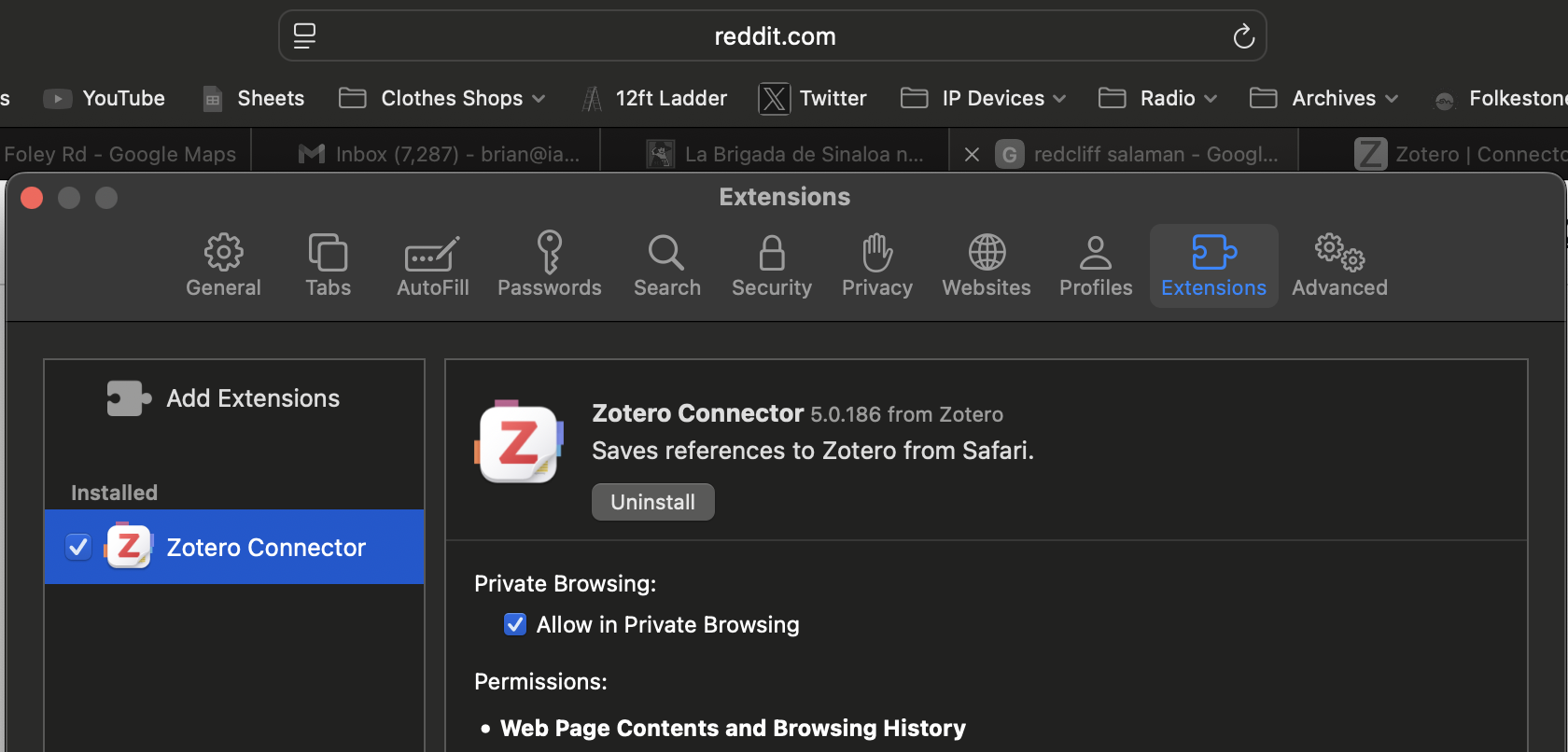1568x752 pixels.
Task: Expand the Radio bookmark folder
Action: point(1157,98)
